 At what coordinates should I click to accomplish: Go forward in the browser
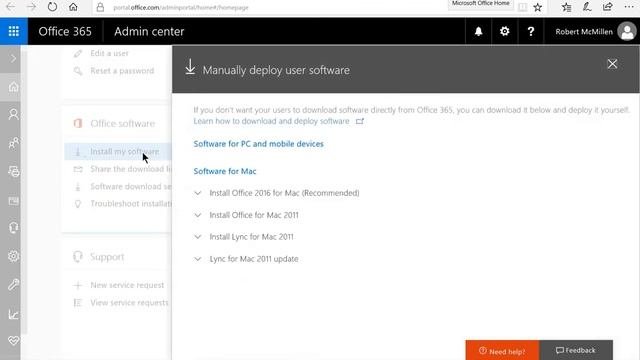coord(31,7)
